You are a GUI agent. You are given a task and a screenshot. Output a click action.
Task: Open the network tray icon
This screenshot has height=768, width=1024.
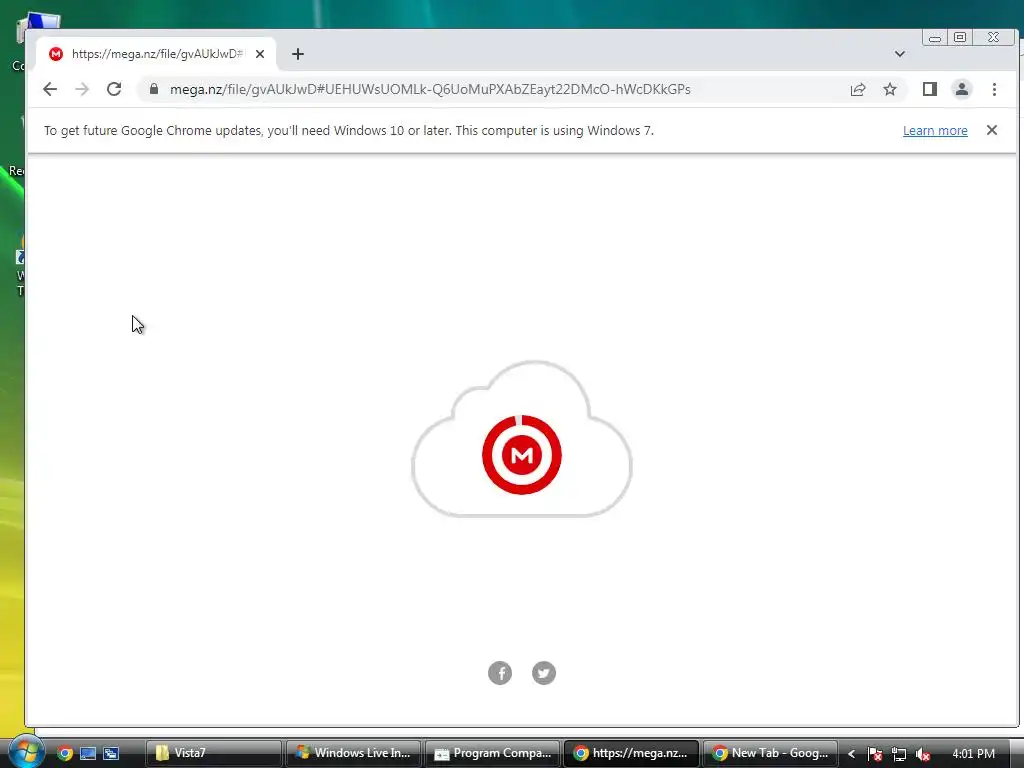pos(899,754)
